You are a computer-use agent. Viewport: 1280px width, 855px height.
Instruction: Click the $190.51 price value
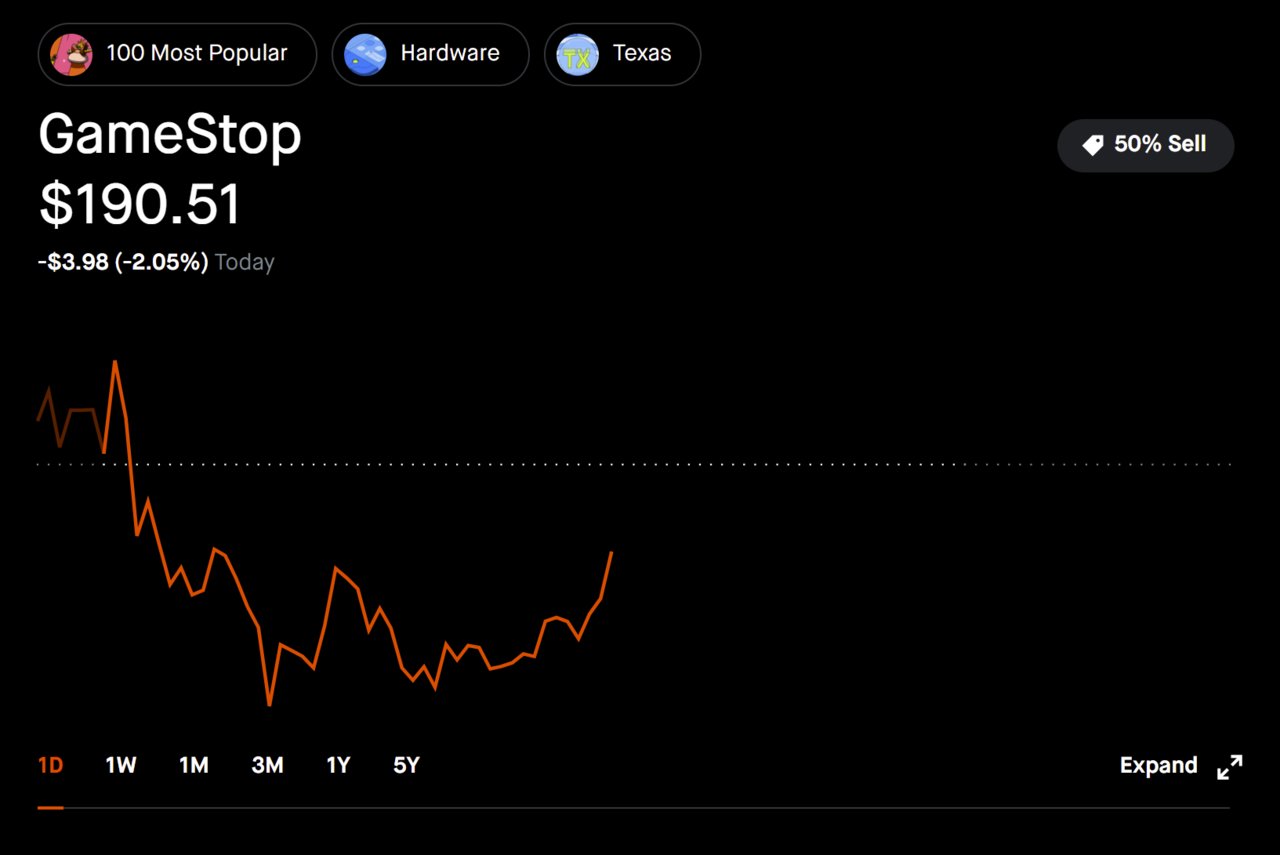(140, 205)
